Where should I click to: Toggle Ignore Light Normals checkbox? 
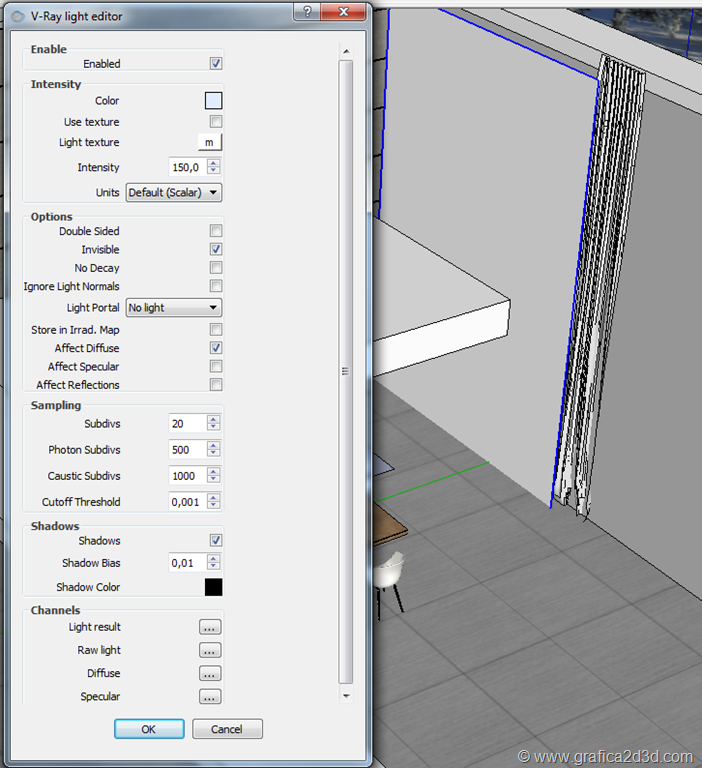(216, 286)
